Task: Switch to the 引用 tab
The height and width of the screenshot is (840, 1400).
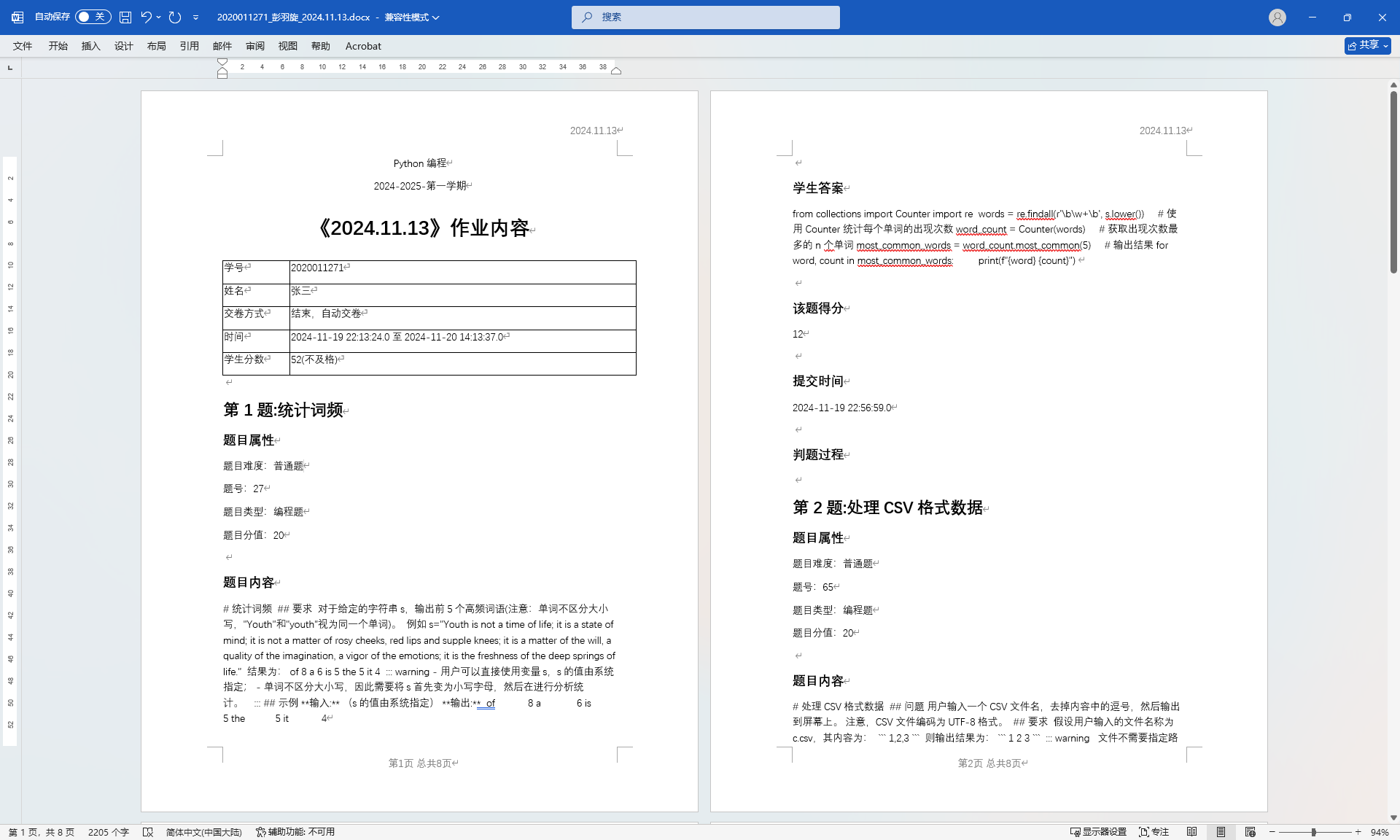Action: click(190, 46)
